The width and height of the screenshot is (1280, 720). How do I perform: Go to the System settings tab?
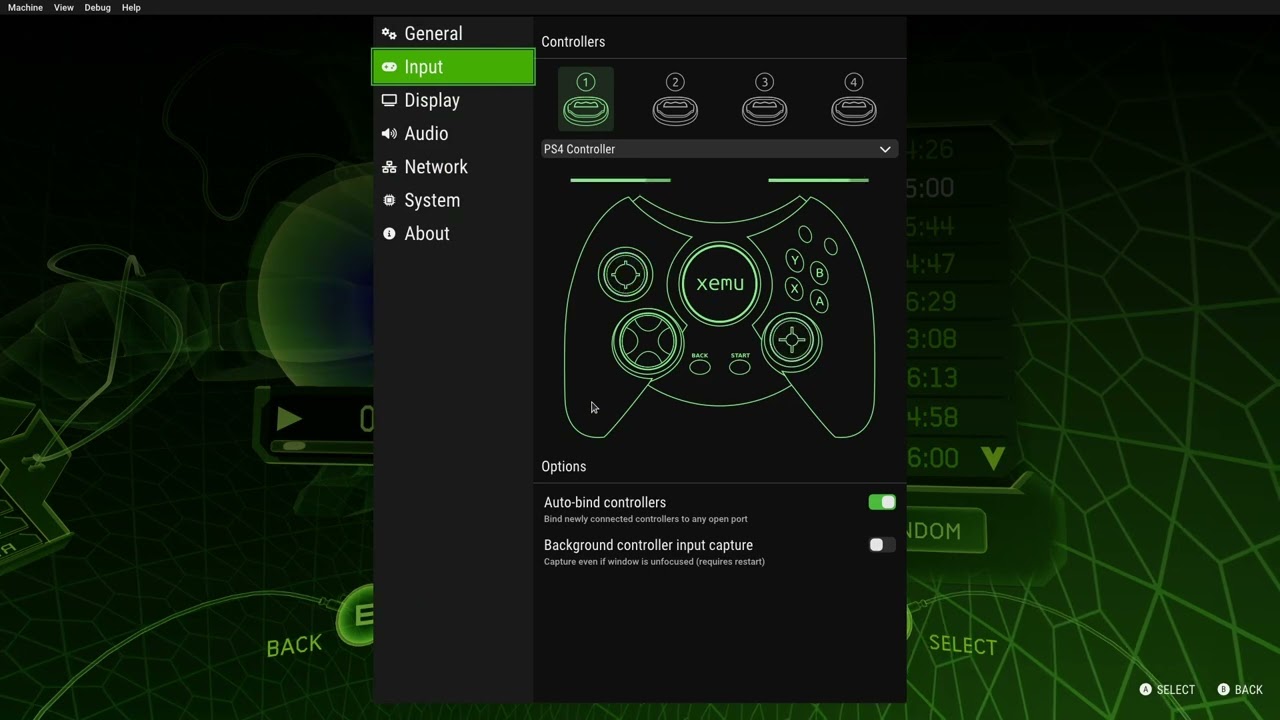(453, 200)
